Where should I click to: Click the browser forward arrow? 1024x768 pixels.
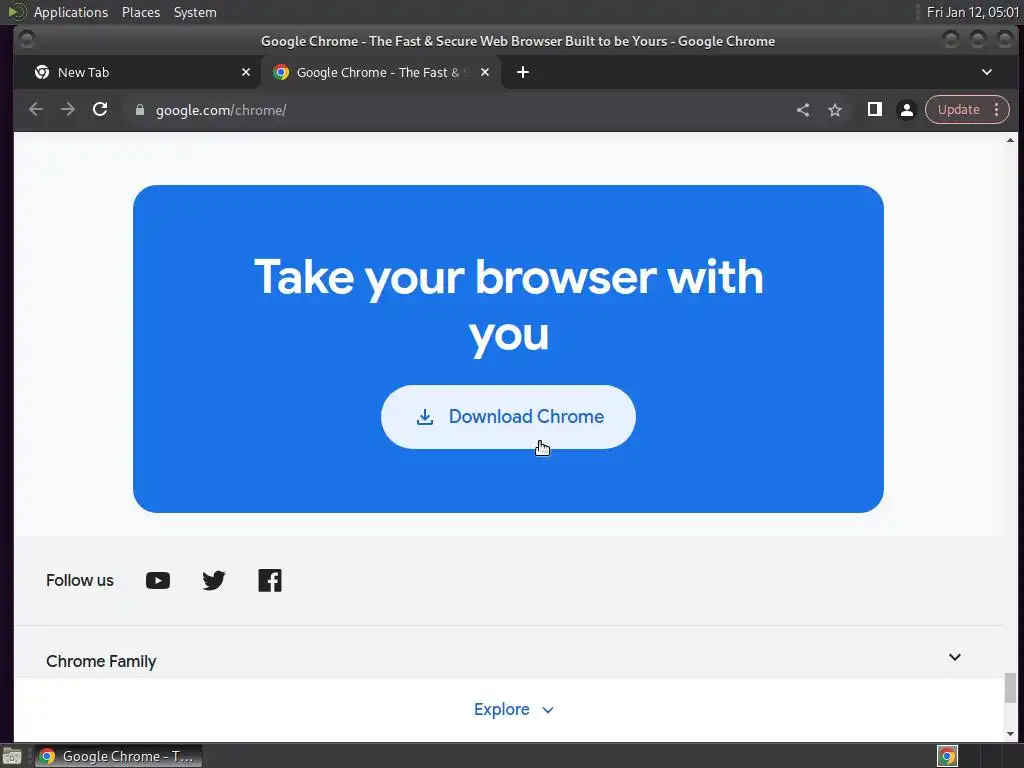[68, 110]
